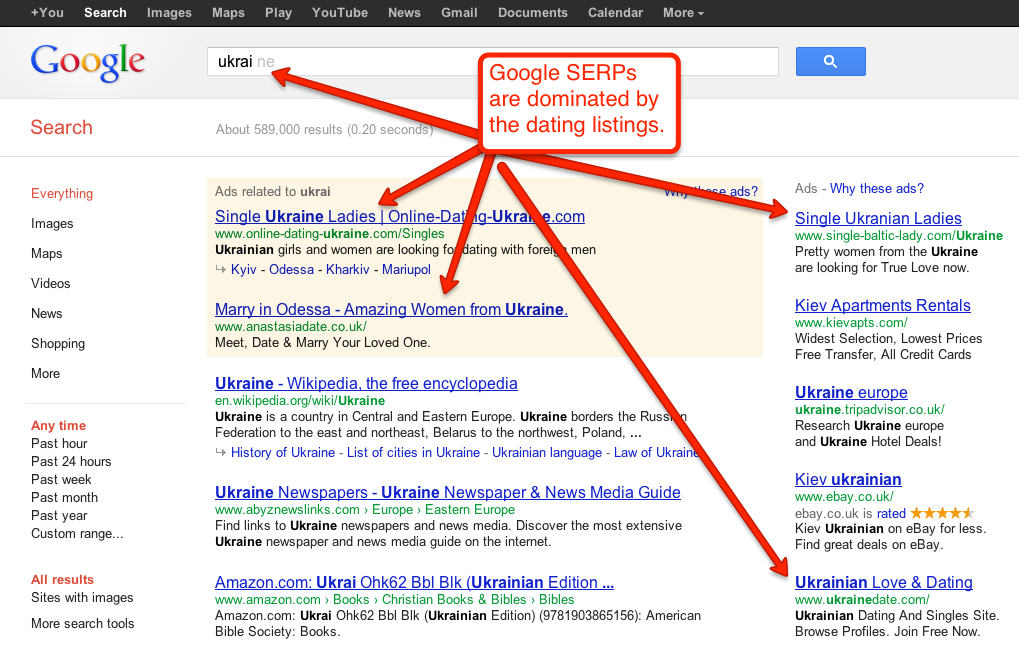Open the Kiev ukrainian eBay ad
Image resolution: width=1019 pixels, height=648 pixels.
click(848, 480)
